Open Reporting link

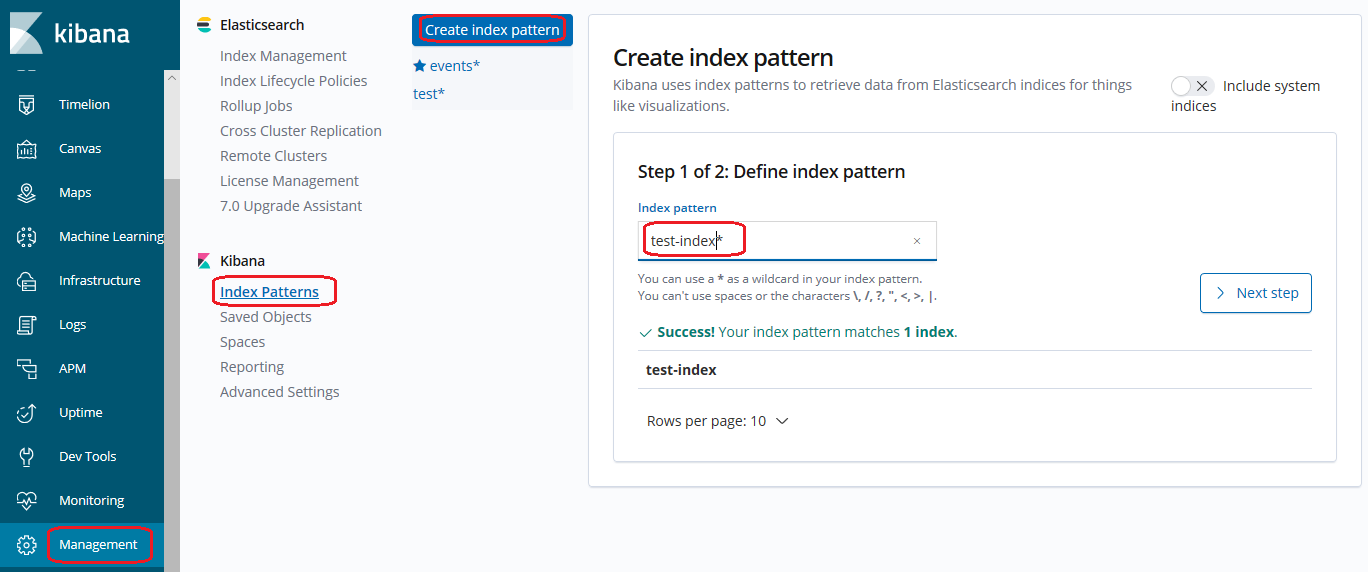252,367
